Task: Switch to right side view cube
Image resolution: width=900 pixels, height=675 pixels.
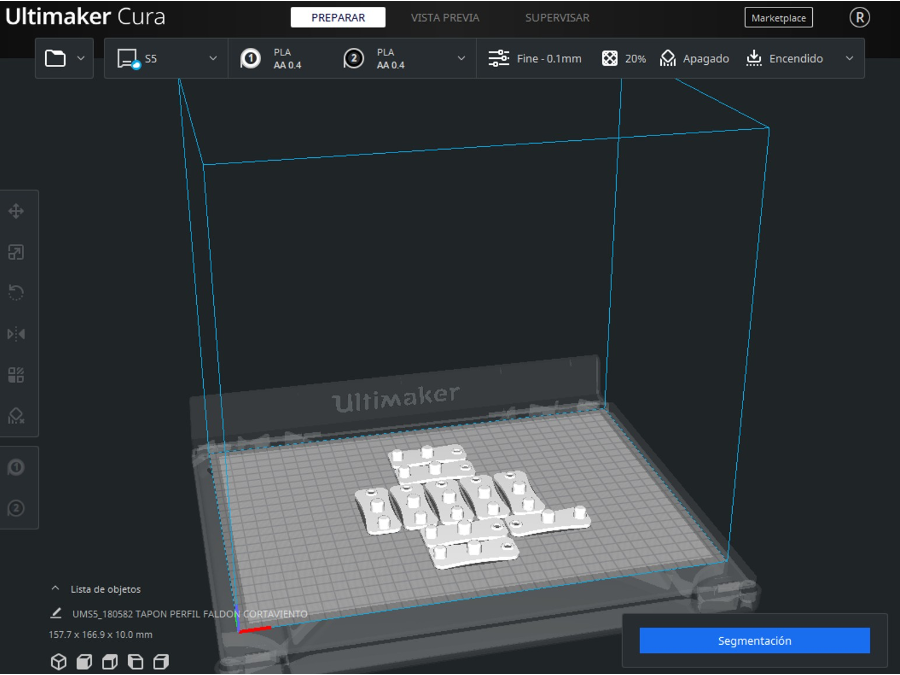Action: (161, 662)
